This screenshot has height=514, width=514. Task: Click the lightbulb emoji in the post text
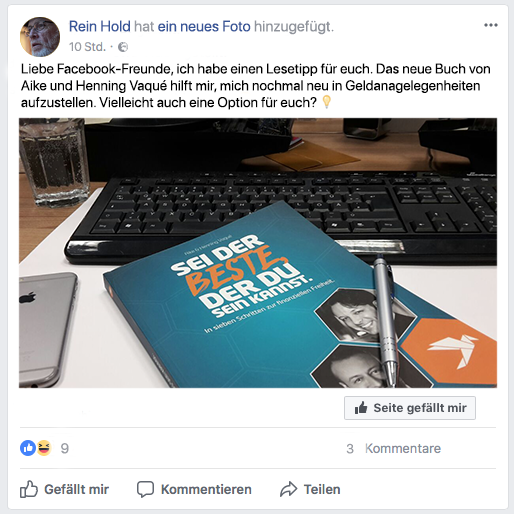(x=326, y=102)
